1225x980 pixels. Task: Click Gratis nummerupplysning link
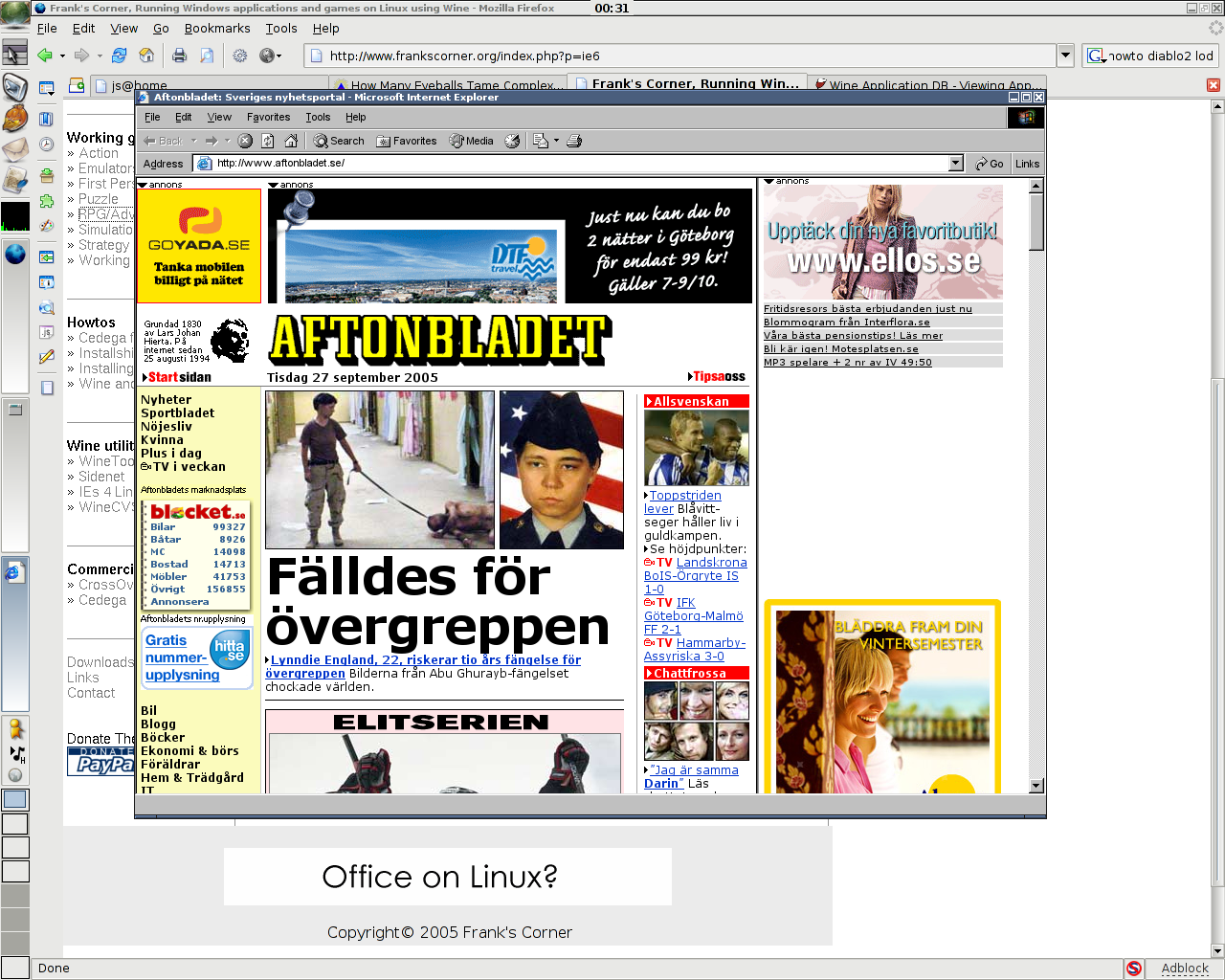[182, 657]
